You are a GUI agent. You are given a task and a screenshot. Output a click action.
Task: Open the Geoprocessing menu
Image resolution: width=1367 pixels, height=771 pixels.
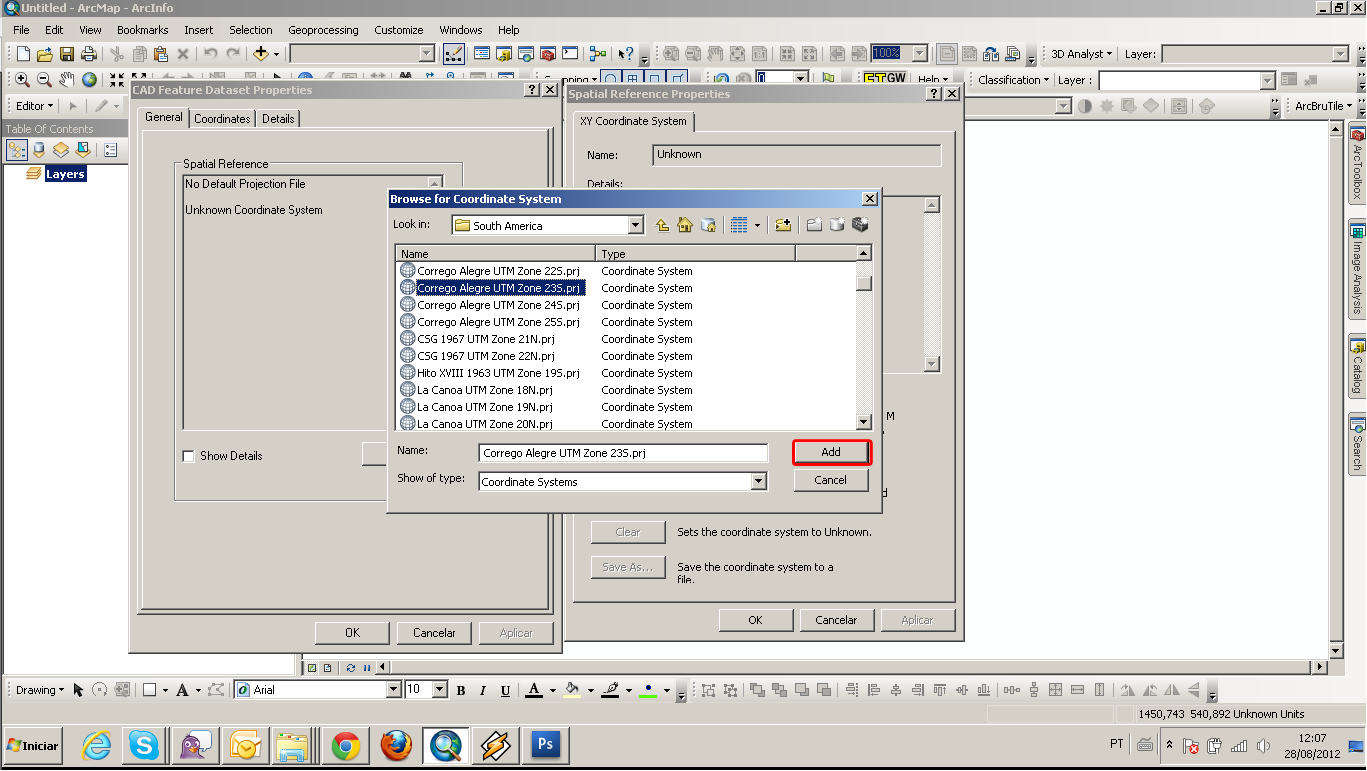323,30
